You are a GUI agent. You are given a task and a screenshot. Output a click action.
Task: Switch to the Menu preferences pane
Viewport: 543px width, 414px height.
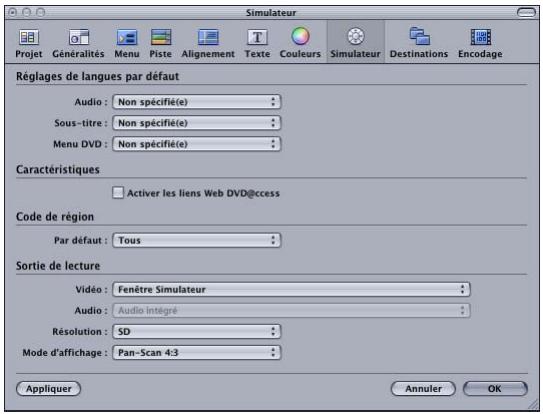pos(127,43)
